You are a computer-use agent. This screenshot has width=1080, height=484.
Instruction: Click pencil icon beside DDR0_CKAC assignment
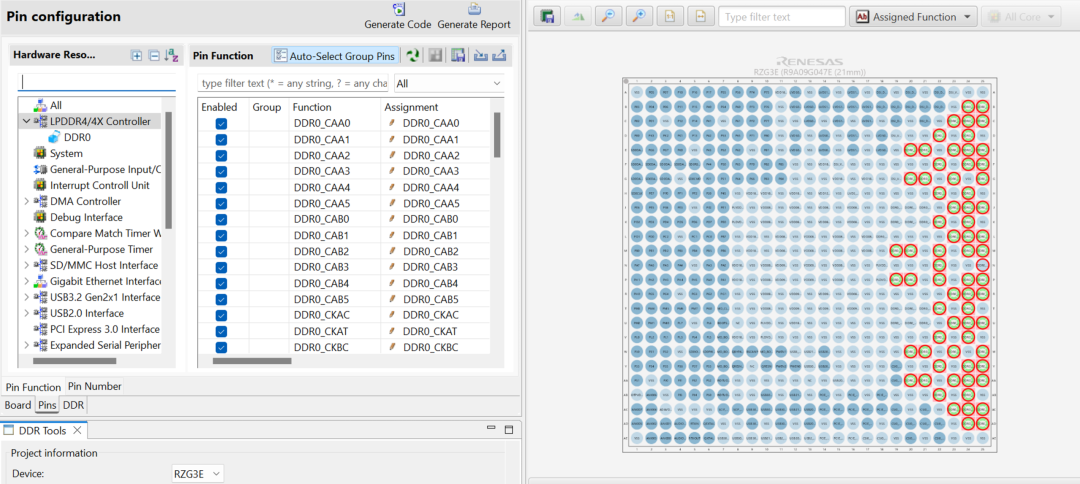point(393,315)
